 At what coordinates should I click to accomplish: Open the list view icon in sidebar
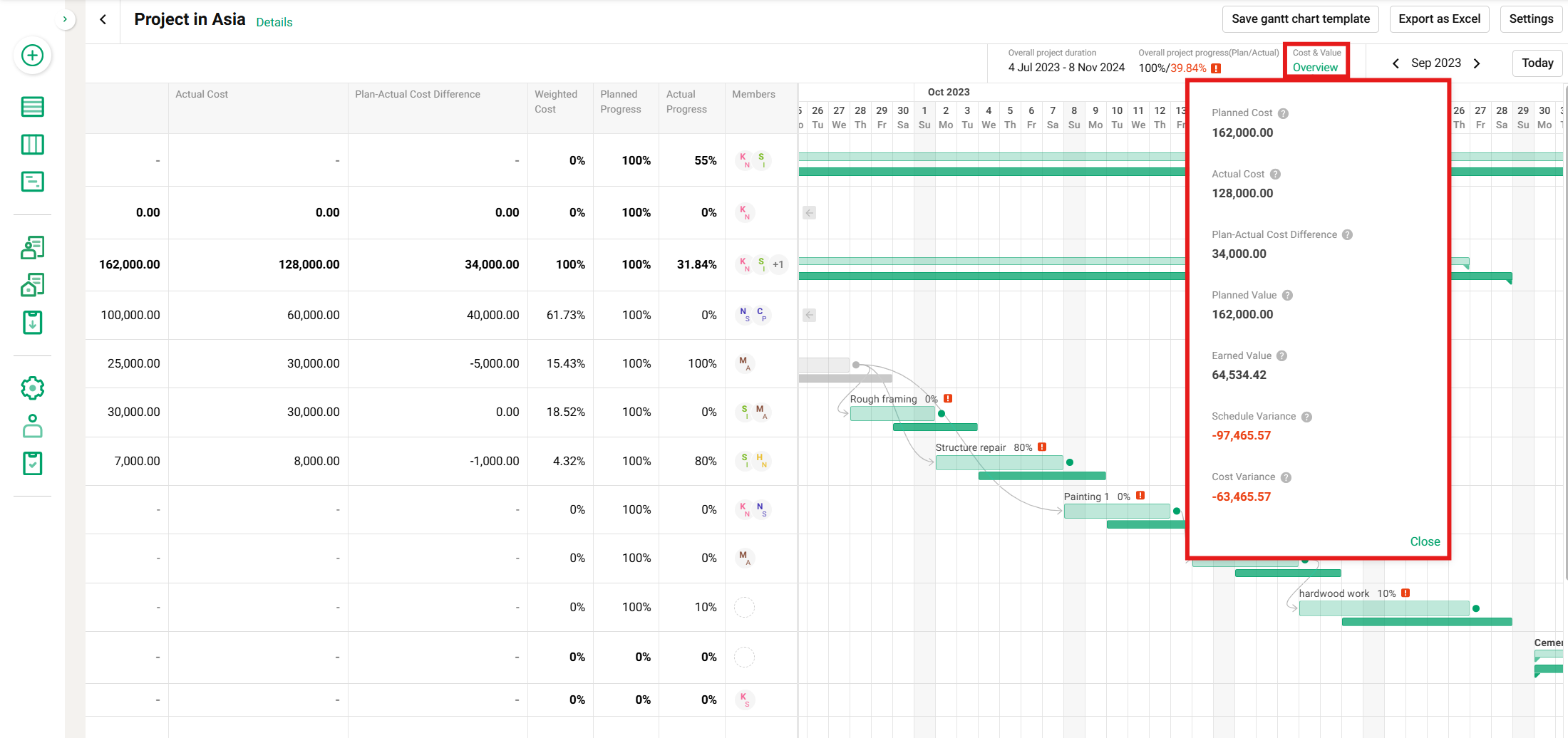[32, 107]
